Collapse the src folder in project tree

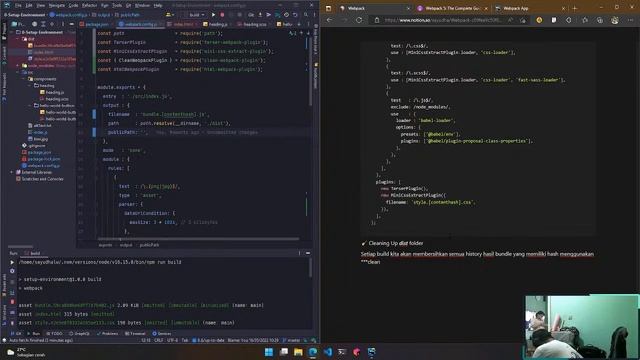click(18, 72)
